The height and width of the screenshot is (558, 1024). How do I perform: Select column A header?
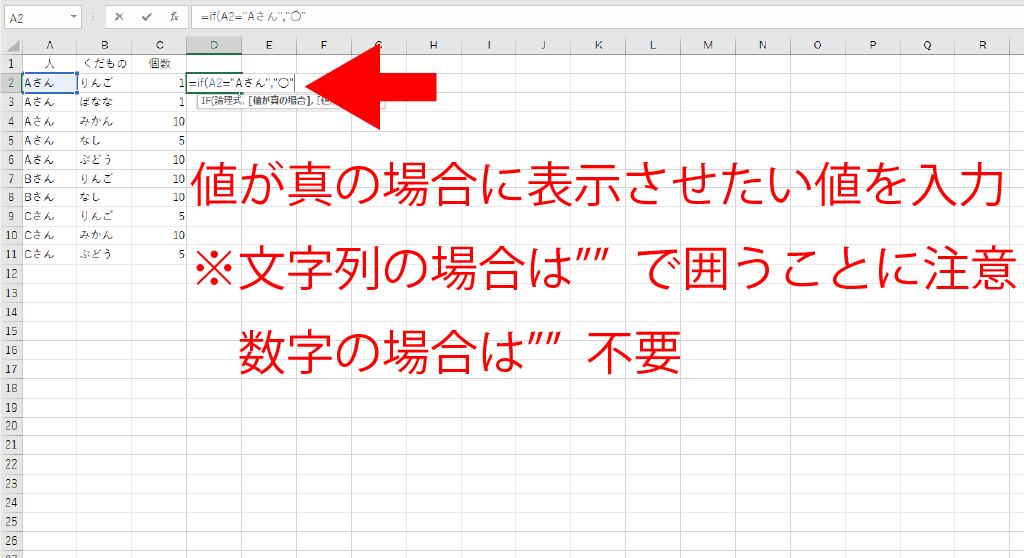[x=50, y=45]
